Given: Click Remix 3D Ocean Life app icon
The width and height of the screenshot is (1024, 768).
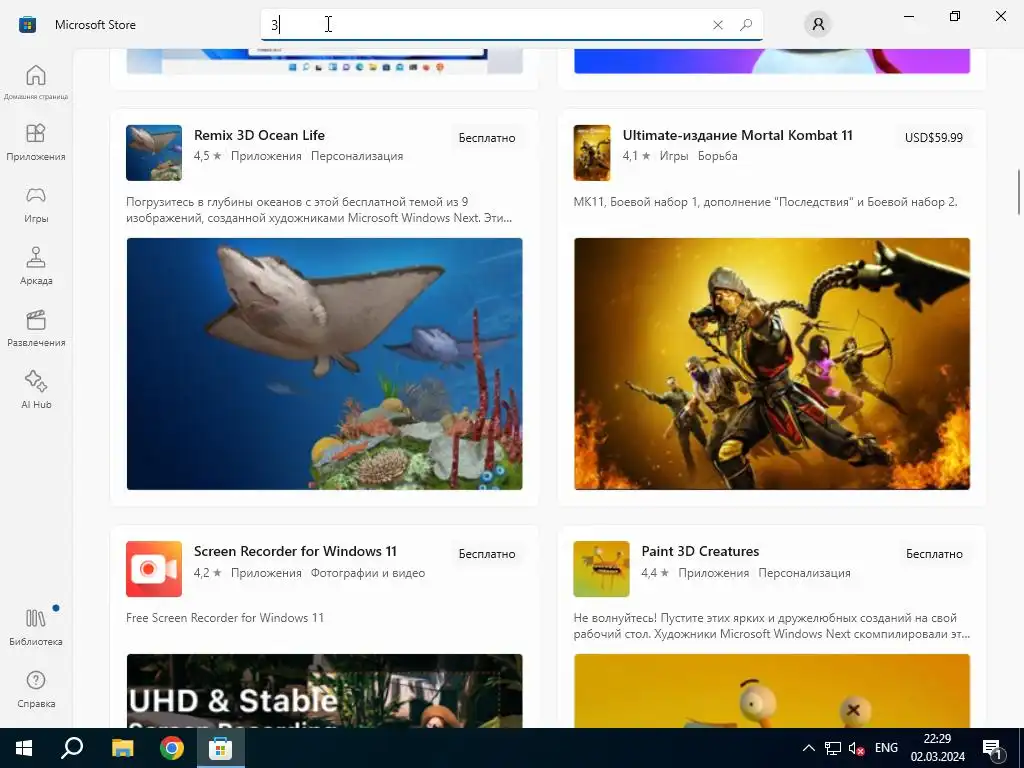Looking at the screenshot, I should [154, 153].
